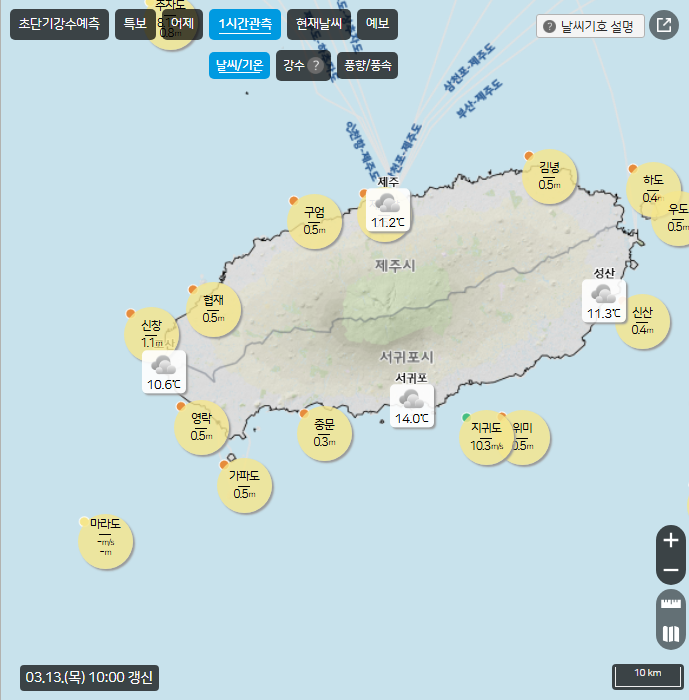Screen dimensions: 689x700
Task: Click the 03.13.(목) 10:00 갱신 update timestamp
Action: point(89,678)
